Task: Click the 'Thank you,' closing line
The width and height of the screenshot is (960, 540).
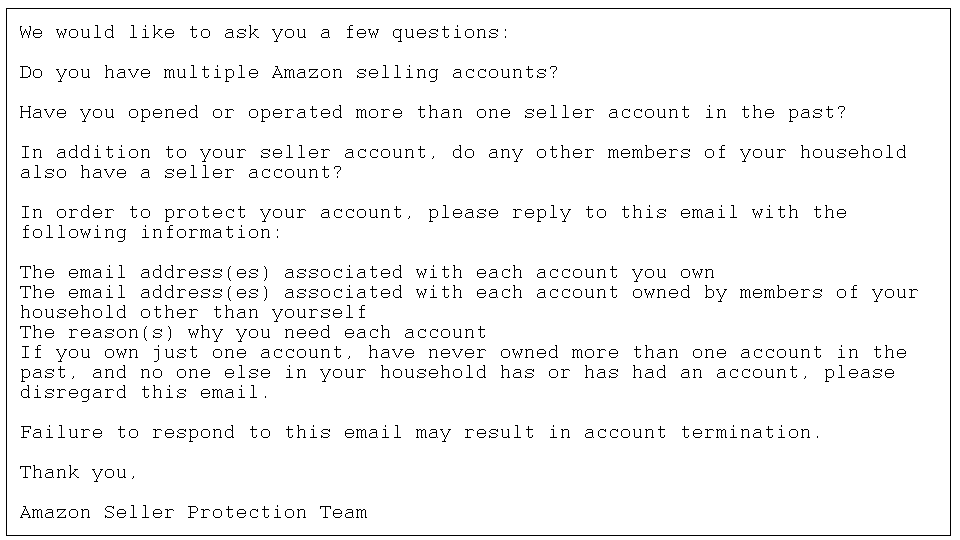Action: coord(78,473)
